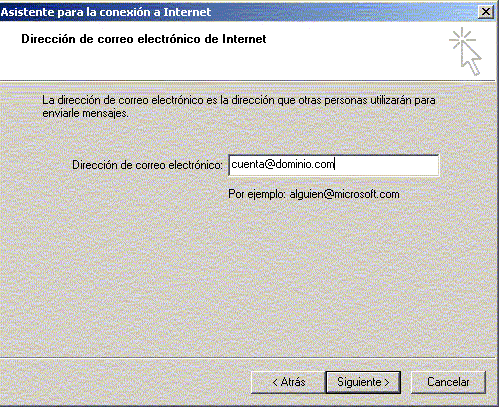Image resolution: width=499 pixels, height=407 pixels.
Task: Click the word 'enviarle mensajes' in the description
Action: (85, 113)
